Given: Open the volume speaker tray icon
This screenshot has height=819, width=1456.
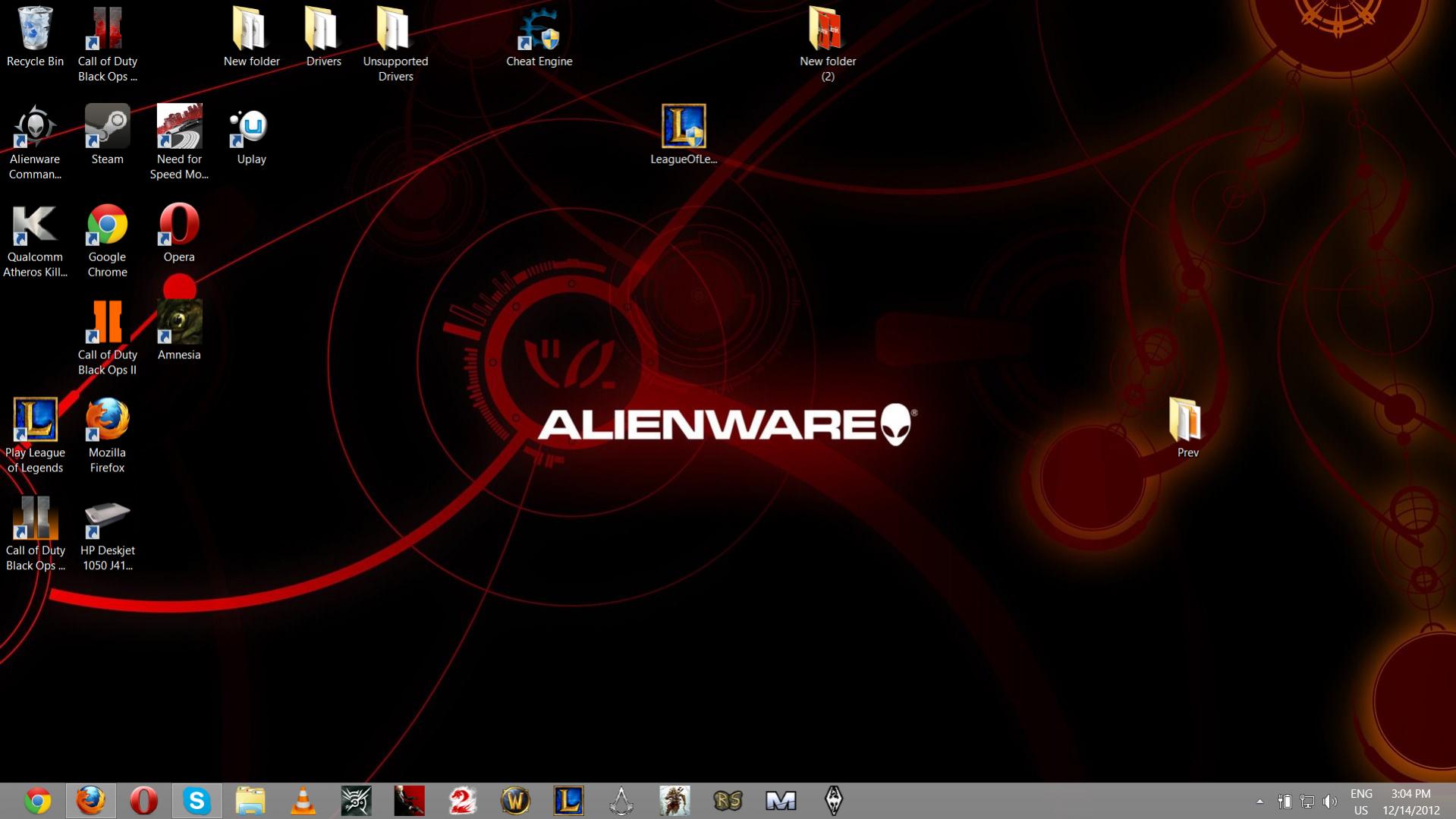Looking at the screenshot, I should pos(1330,801).
